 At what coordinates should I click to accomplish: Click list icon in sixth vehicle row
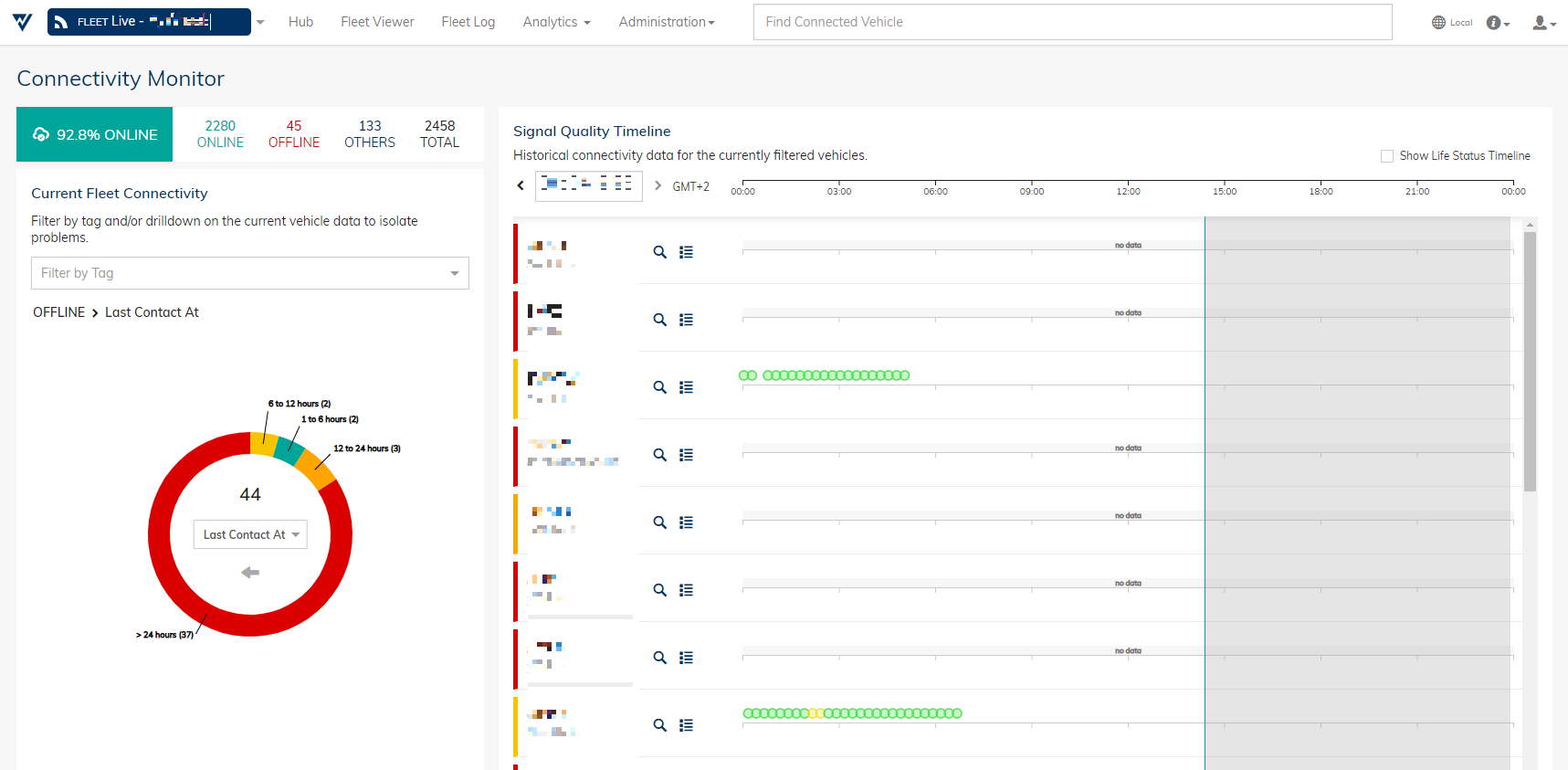pyautogui.click(x=686, y=590)
